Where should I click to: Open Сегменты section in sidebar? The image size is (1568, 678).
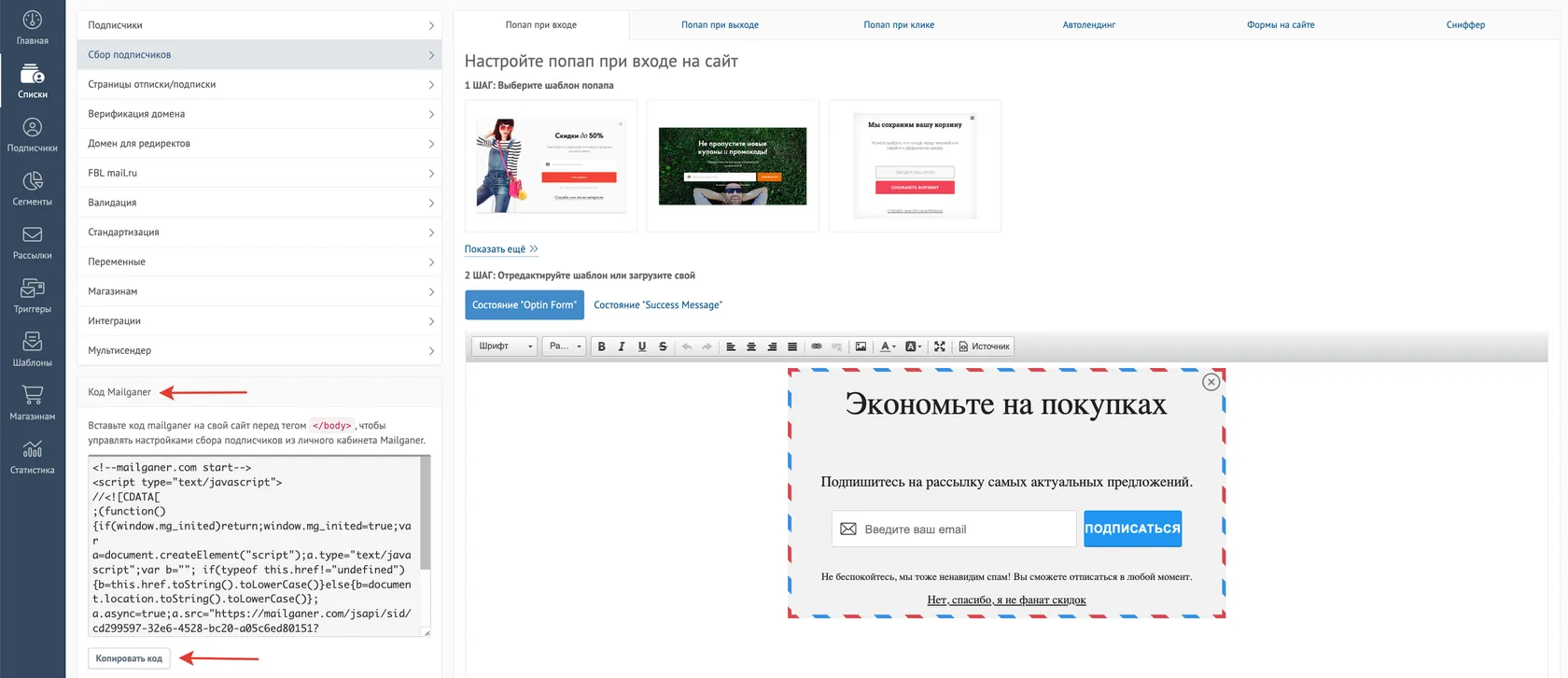click(33, 189)
